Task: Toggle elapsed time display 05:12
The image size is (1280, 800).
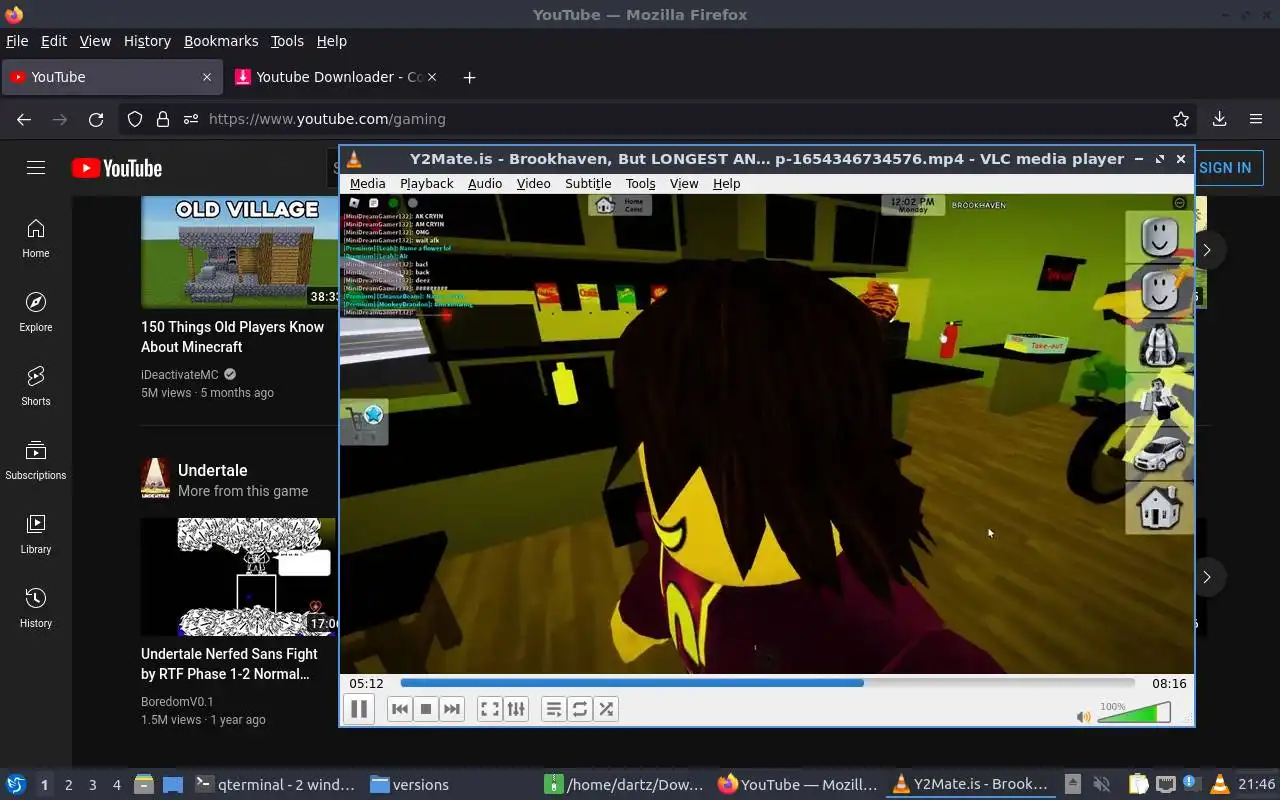Action: pos(366,684)
